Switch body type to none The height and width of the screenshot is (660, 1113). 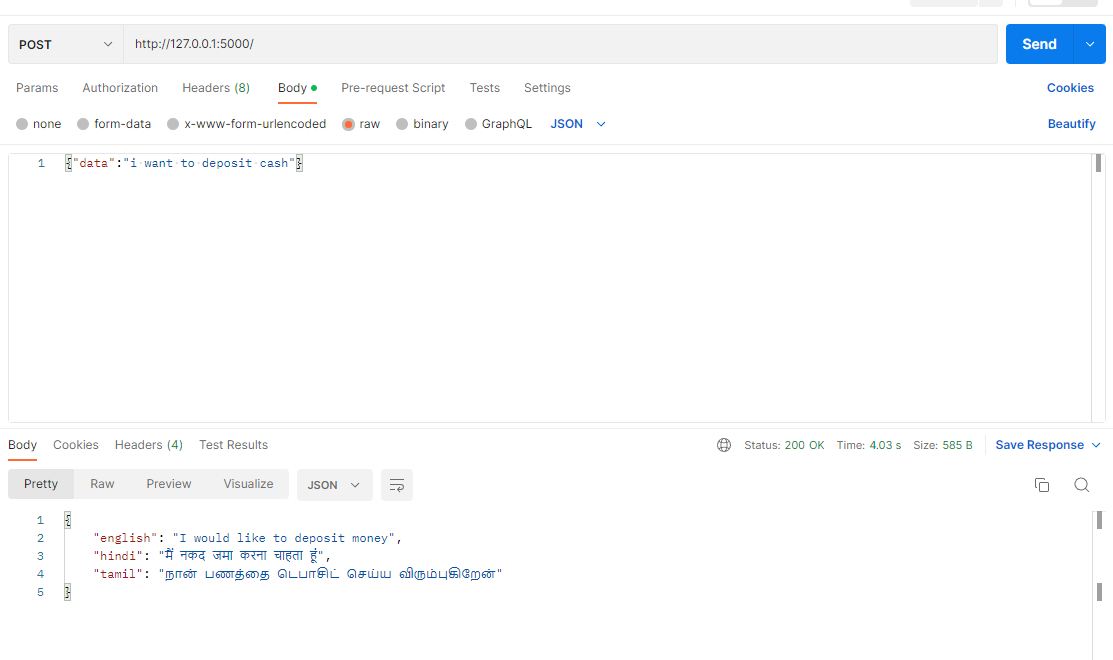[38, 123]
